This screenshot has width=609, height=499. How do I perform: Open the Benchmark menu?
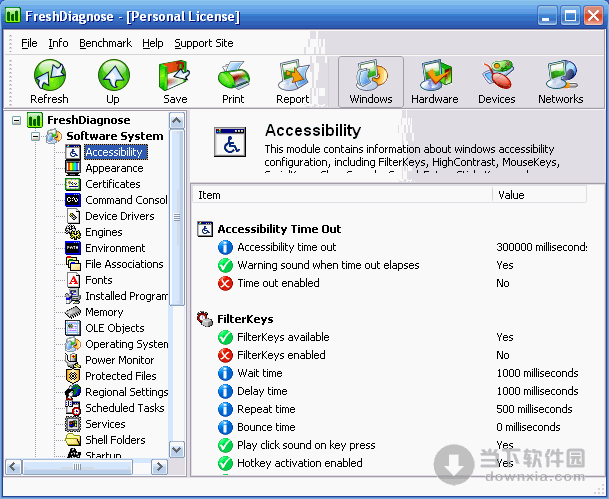[105, 43]
